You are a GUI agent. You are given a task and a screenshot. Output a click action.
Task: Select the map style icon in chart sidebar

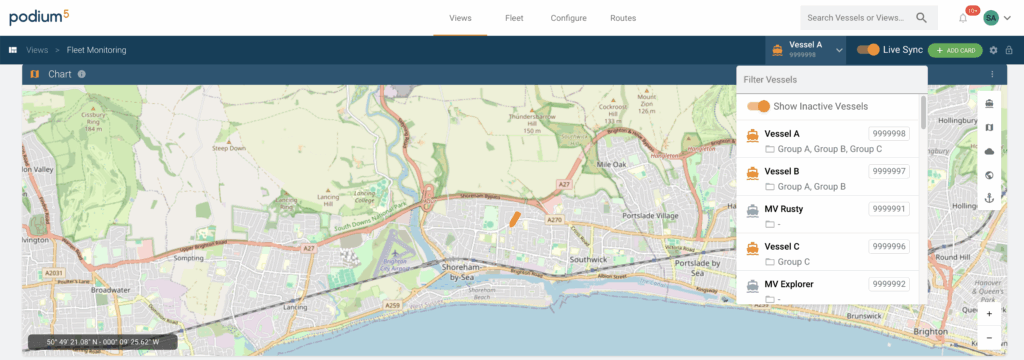click(x=989, y=127)
